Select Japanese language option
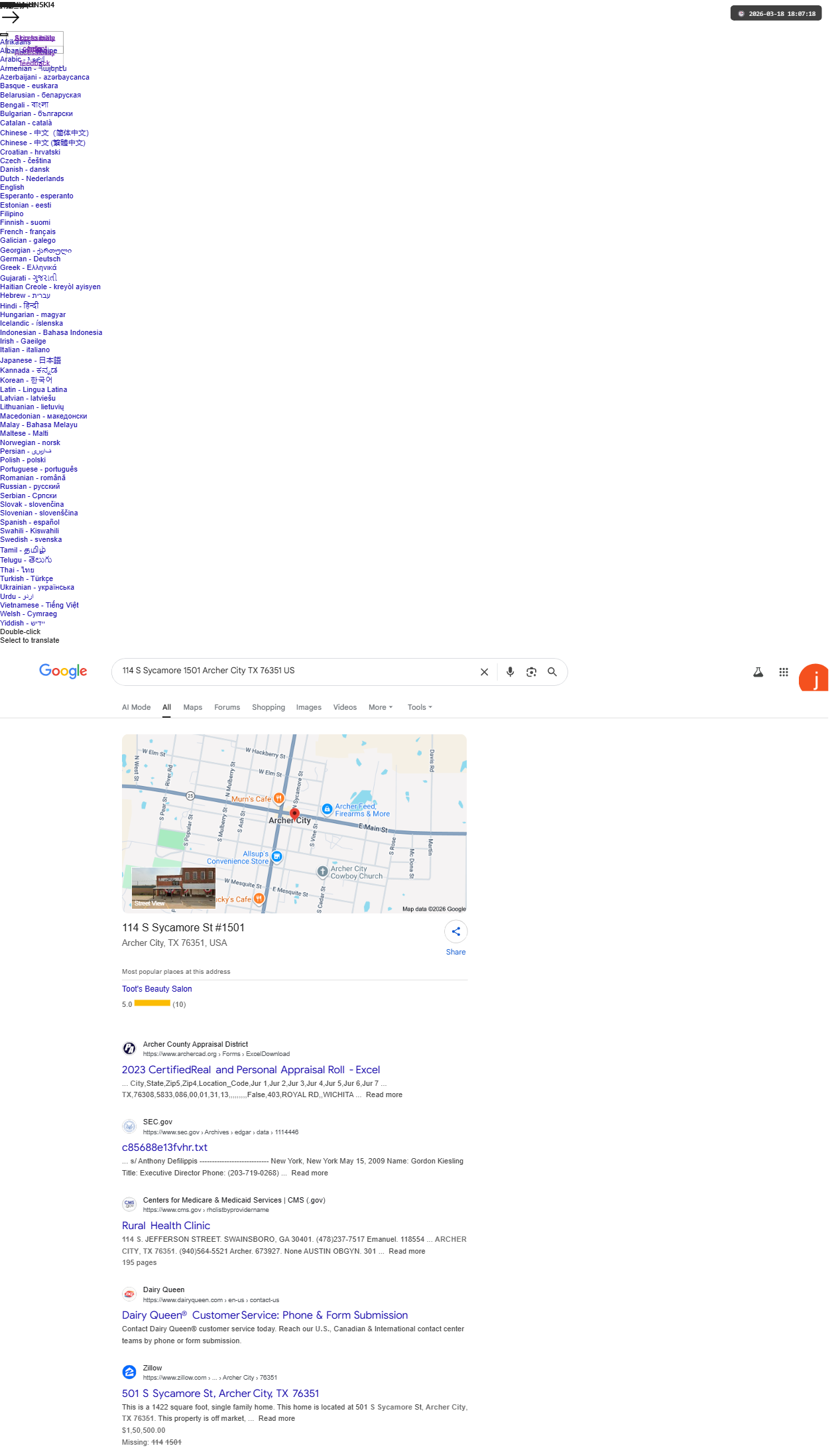Viewport: 838px width, 1456px height. 30,360
